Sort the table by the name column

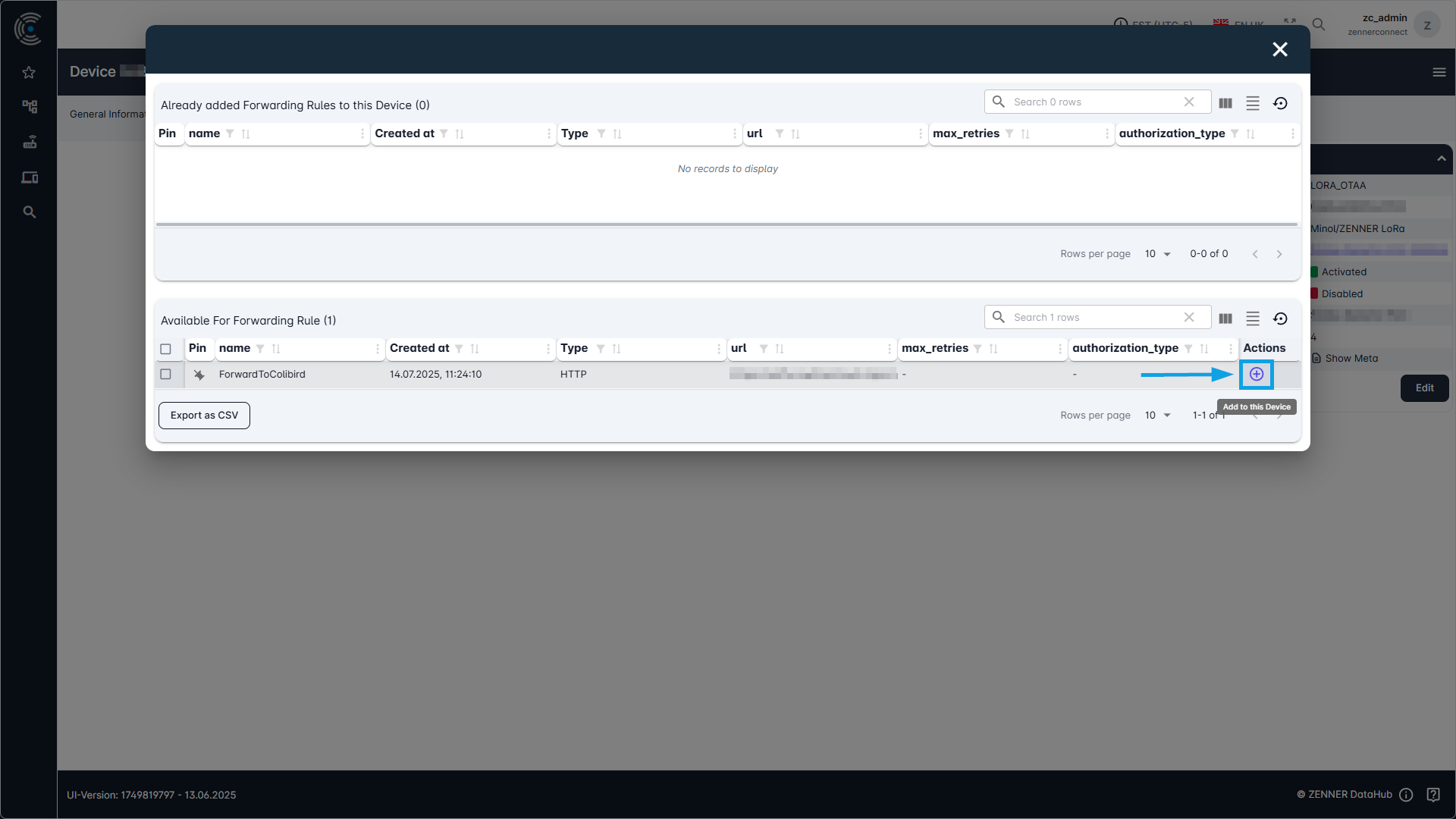pyautogui.click(x=275, y=349)
